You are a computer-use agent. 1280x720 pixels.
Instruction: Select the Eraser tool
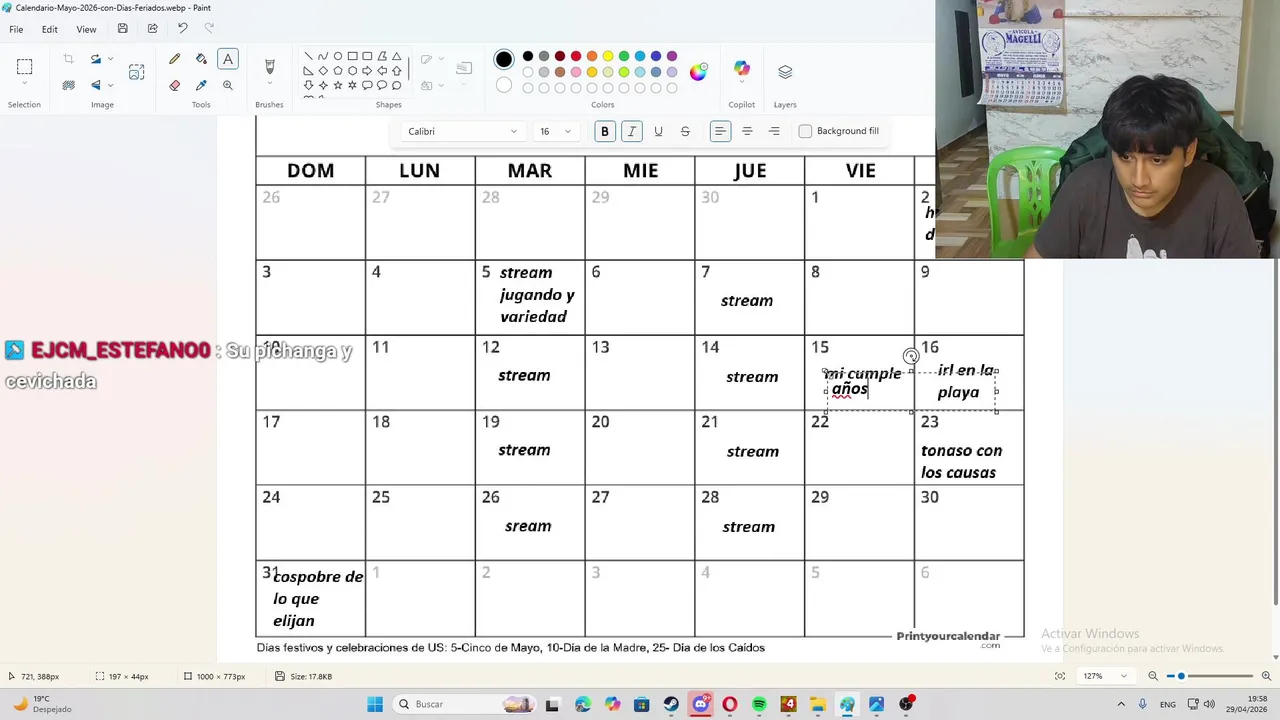(x=175, y=86)
